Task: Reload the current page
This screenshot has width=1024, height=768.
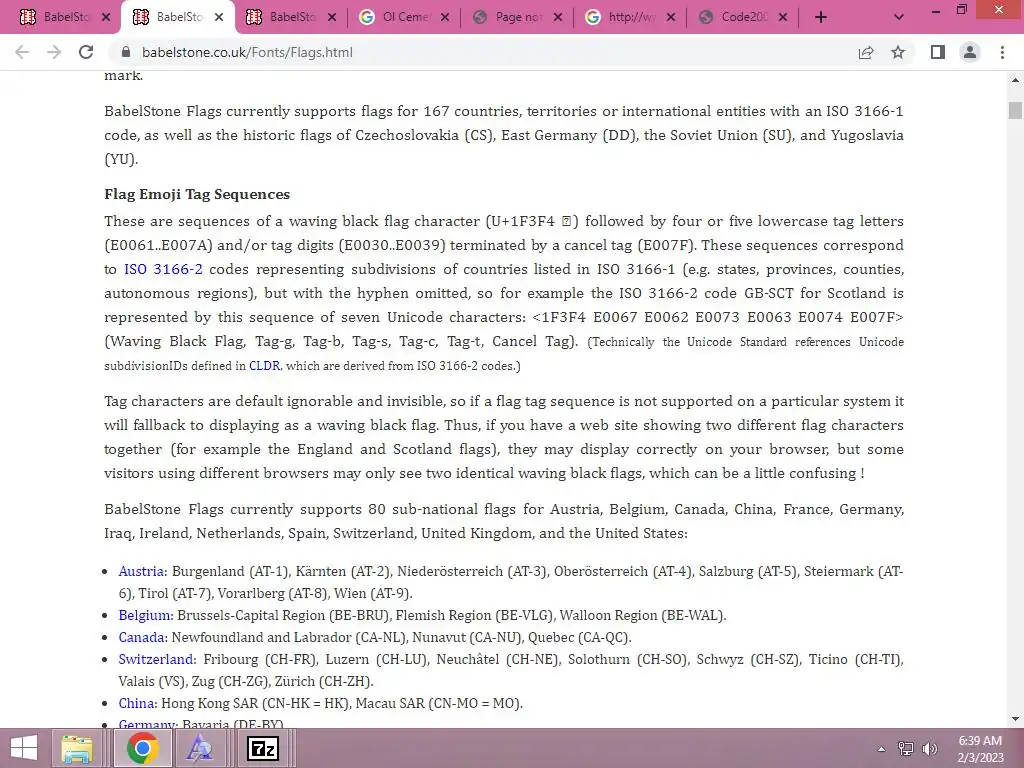Action: [86, 52]
